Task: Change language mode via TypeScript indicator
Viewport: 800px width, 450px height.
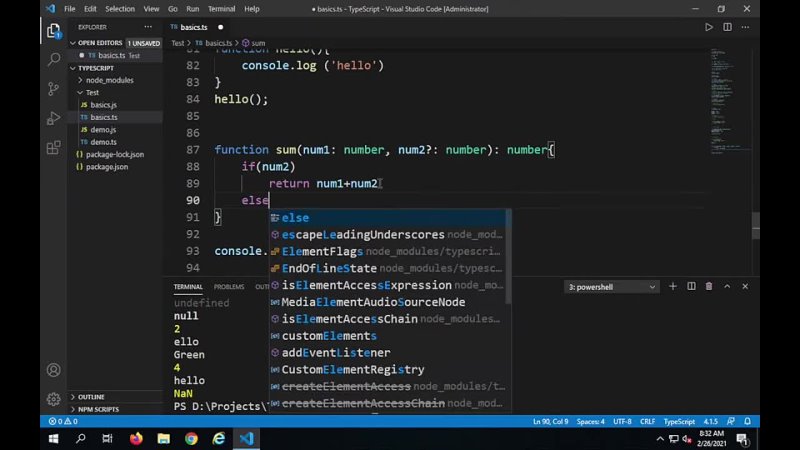Action: 679,421
